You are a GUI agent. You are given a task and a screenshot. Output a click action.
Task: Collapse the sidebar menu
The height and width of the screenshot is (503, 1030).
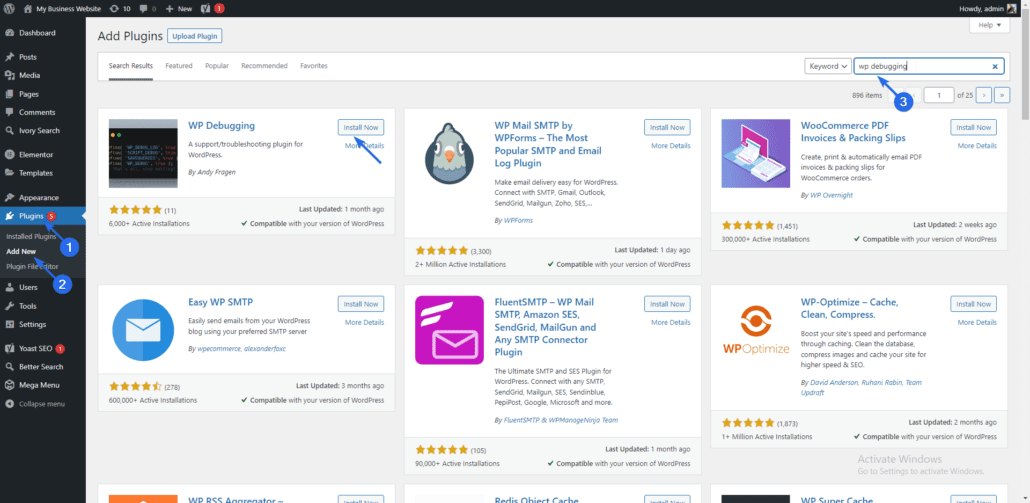[x=41, y=404]
